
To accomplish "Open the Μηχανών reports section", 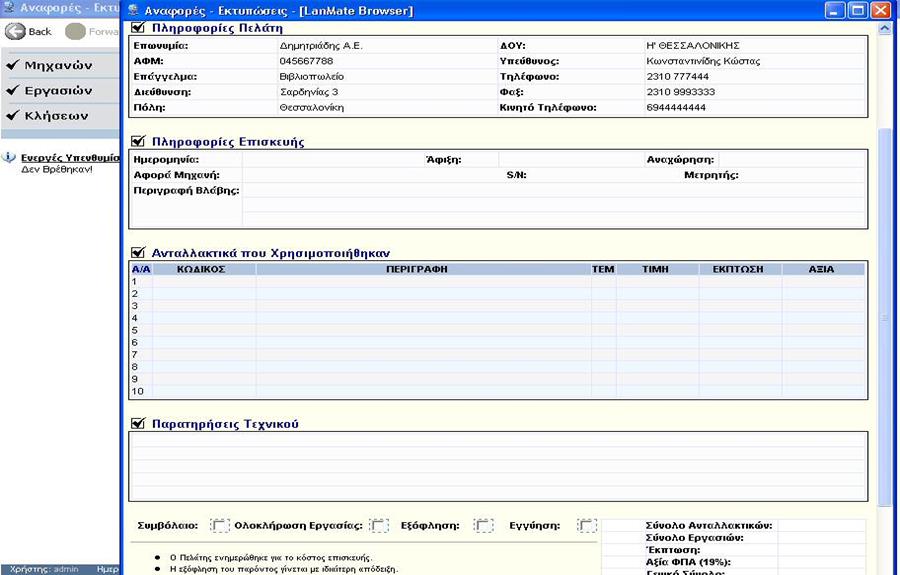I will point(58,65).
